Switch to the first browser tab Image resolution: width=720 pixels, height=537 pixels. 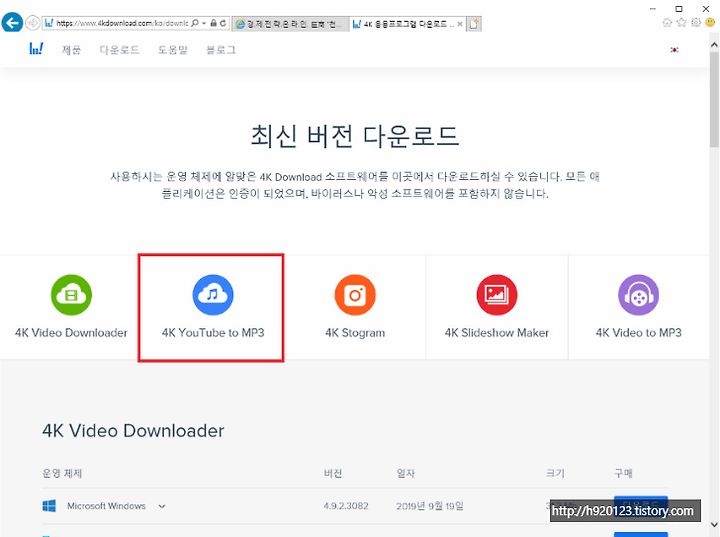pos(290,24)
